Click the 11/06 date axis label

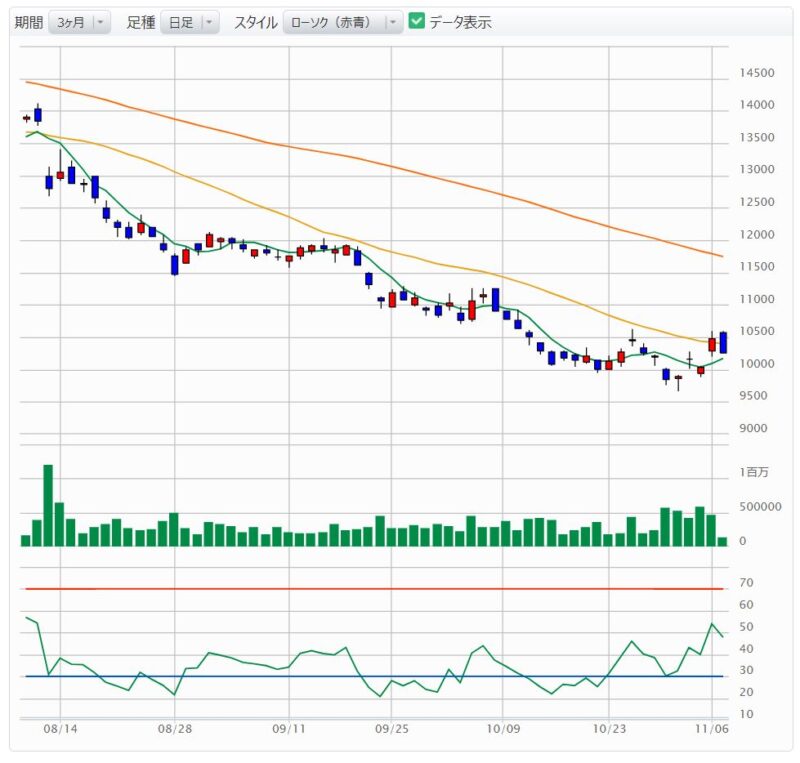coord(712,729)
